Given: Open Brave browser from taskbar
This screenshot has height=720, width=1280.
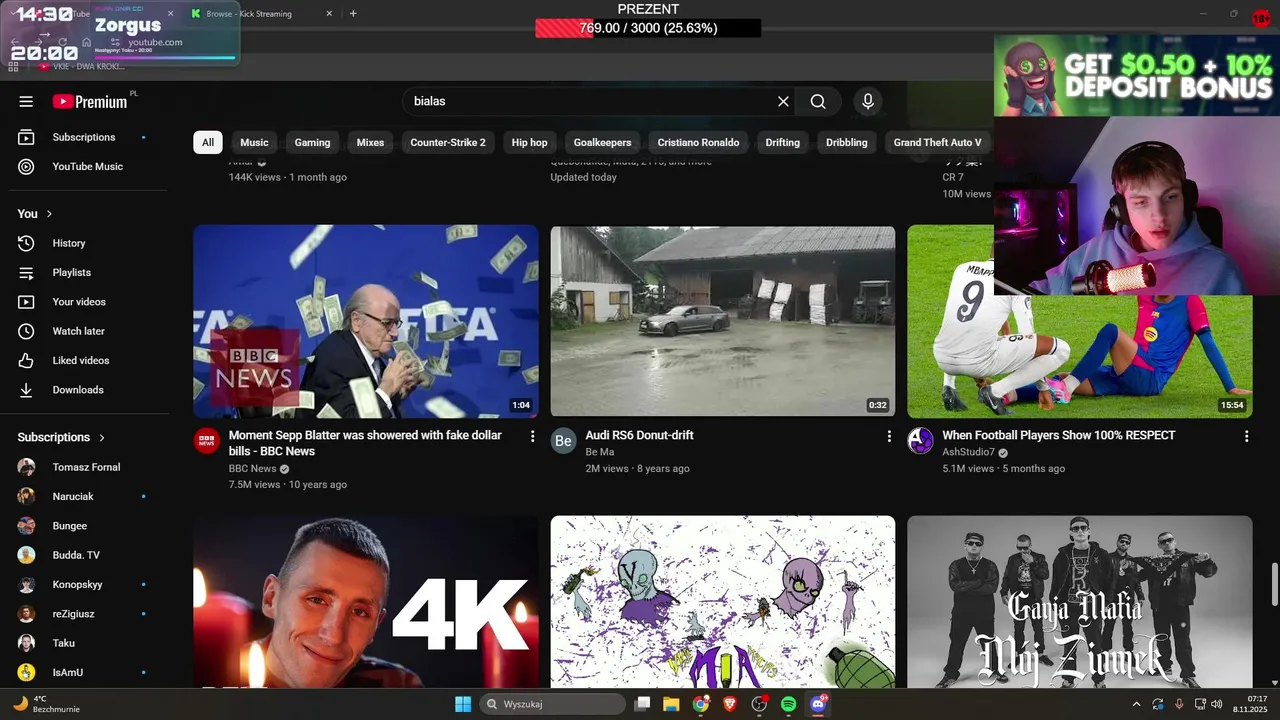Looking at the screenshot, I should click(729, 704).
